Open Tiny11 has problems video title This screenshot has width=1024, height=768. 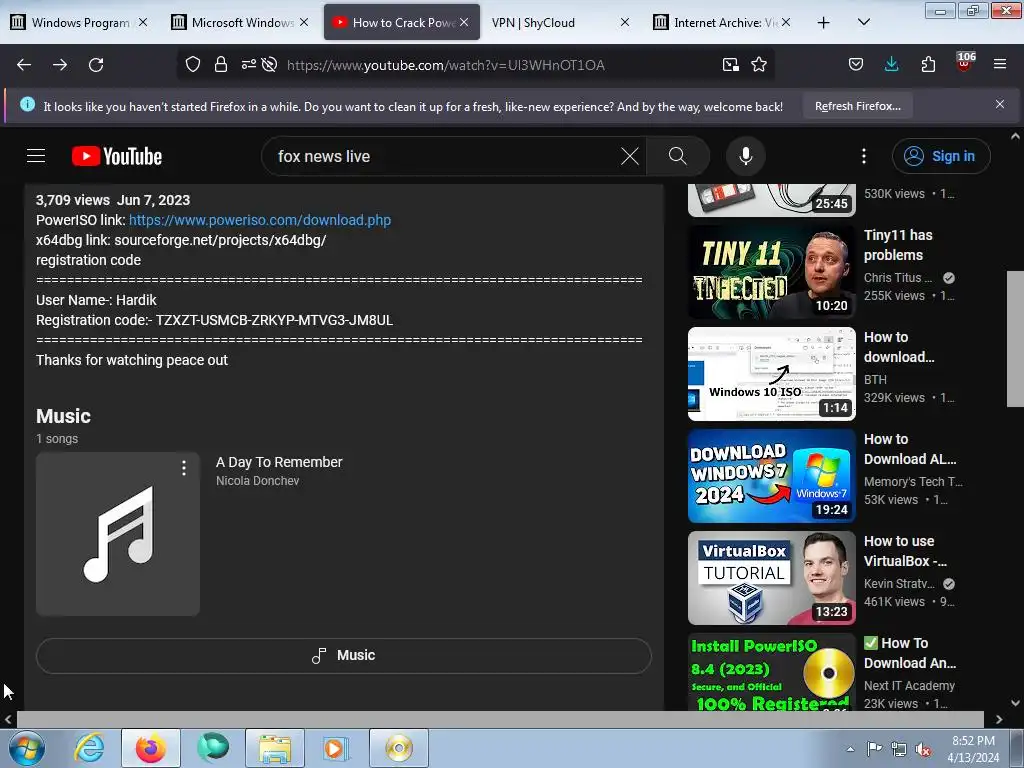898,245
